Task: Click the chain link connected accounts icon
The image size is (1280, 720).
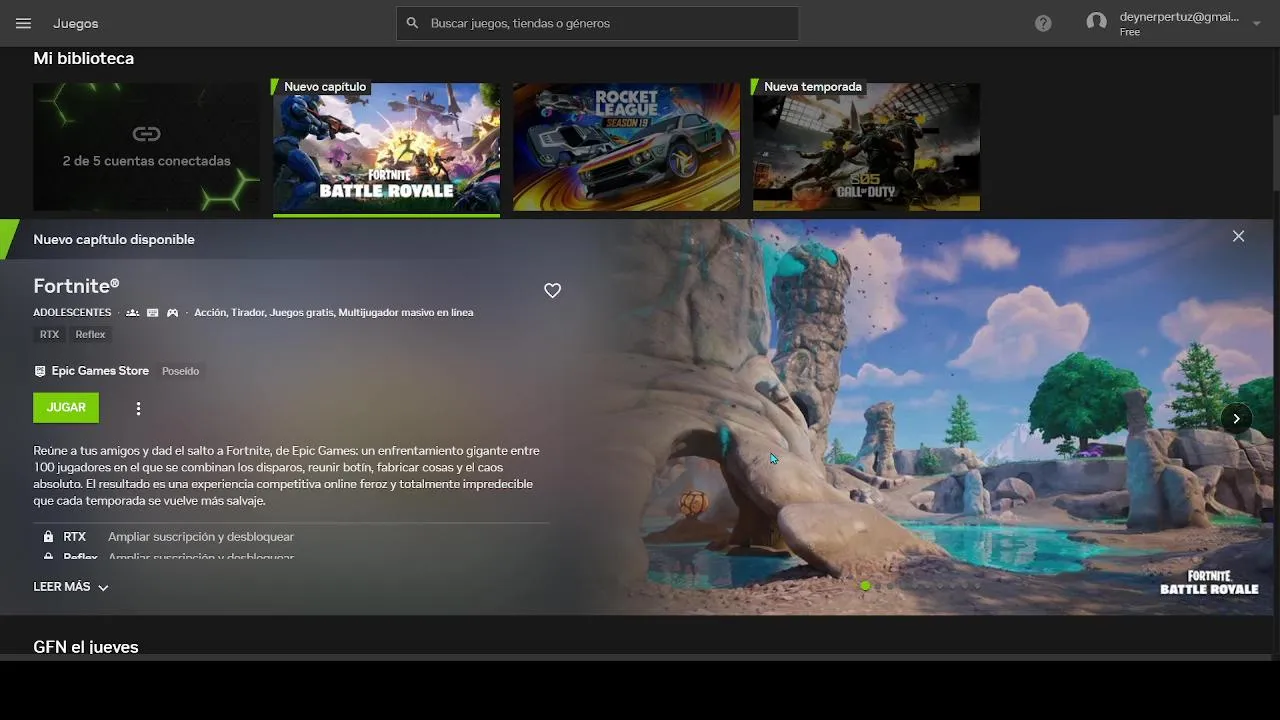Action: [146, 134]
